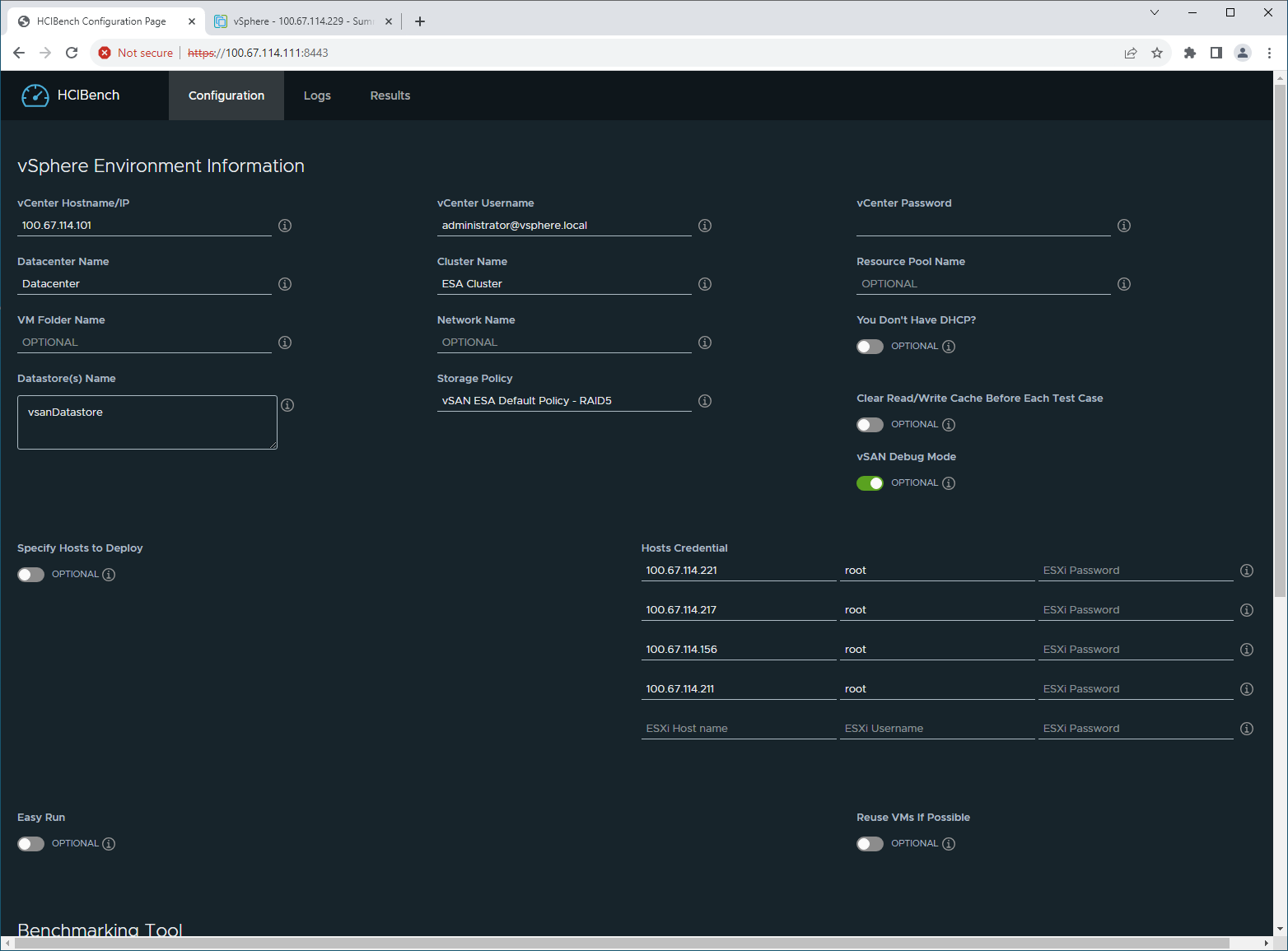Image resolution: width=1288 pixels, height=951 pixels.
Task: Show info for Network Name field
Action: (705, 343)
